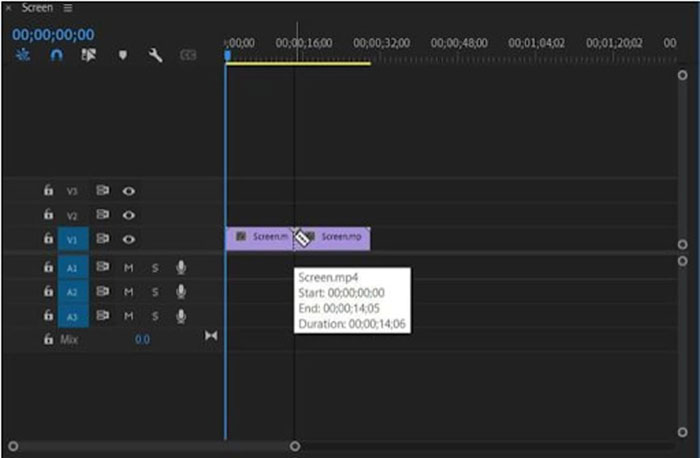Enable voice-over record on track A1

pos(181,267)
